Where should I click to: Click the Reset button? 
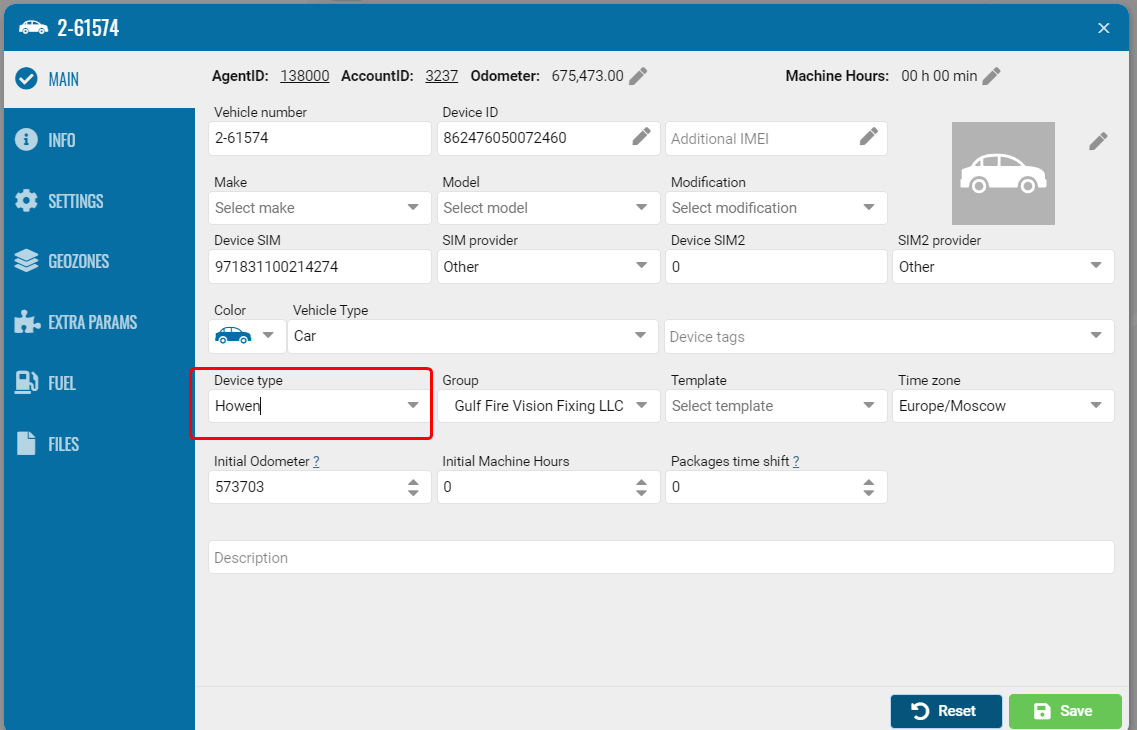pyautogui.click(x=945, y=711)
